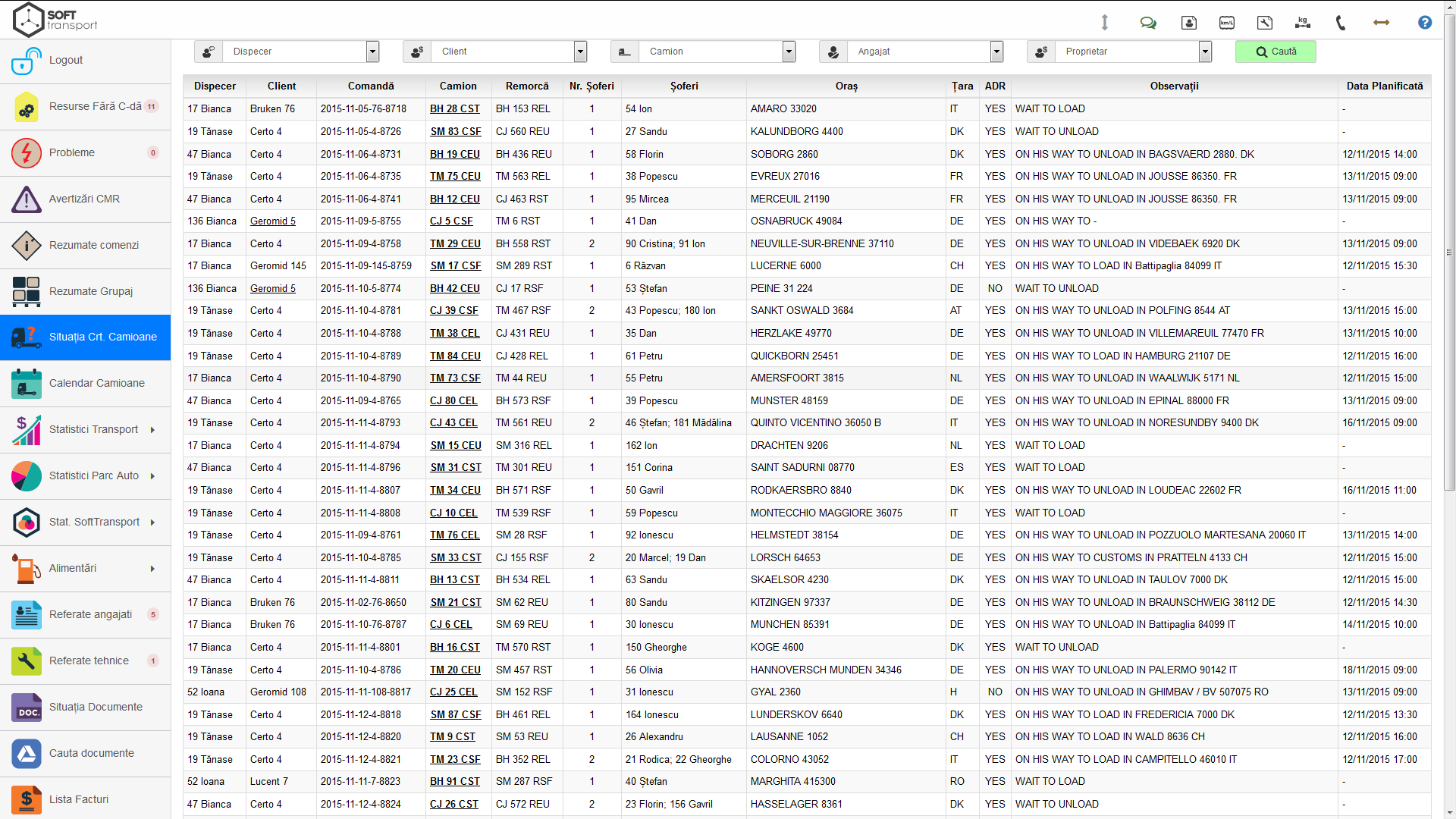Screen dimensions: 1456x819
Task: Open truck link TM 75 CEU
Action: point(455,177)
